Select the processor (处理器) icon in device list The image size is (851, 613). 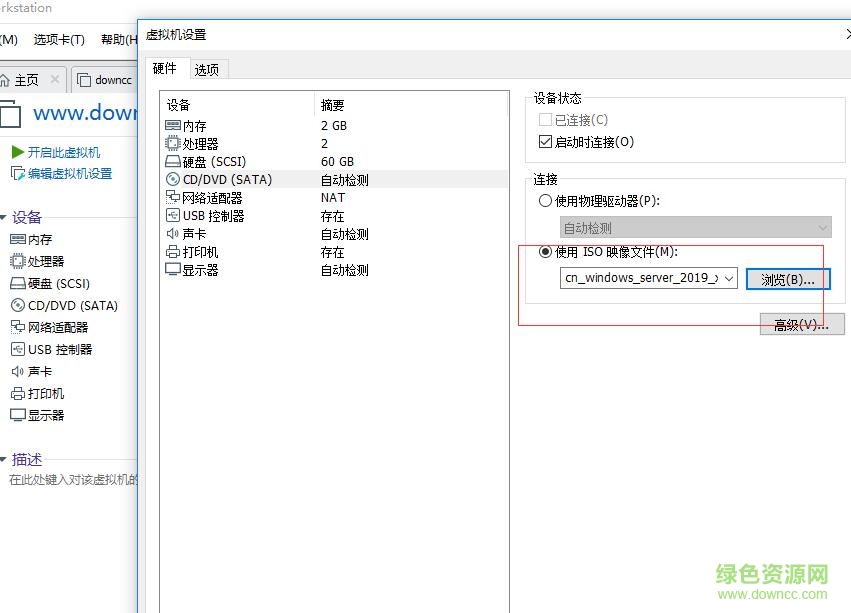[172, 144]
